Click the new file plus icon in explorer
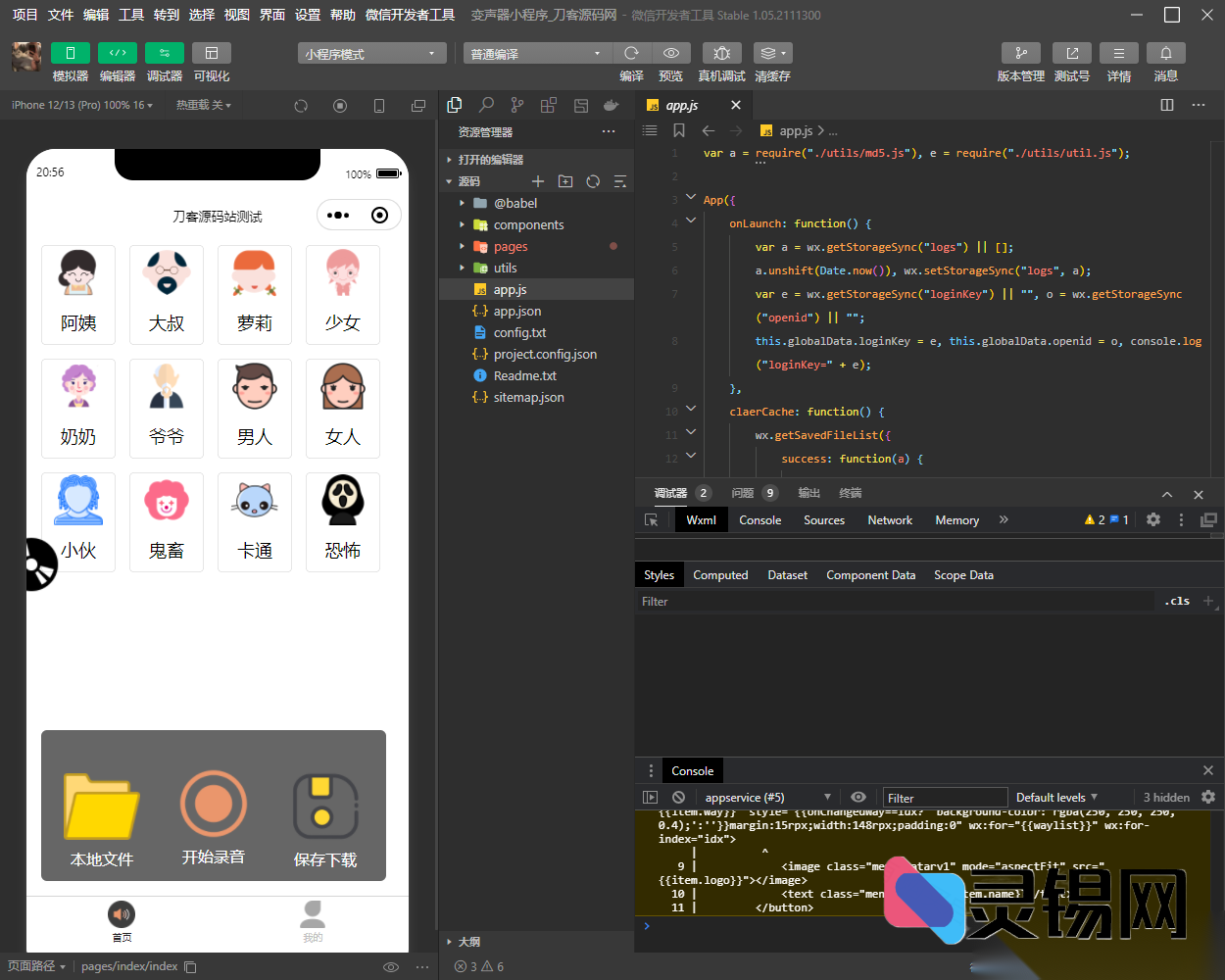 (x=537, y=181)
